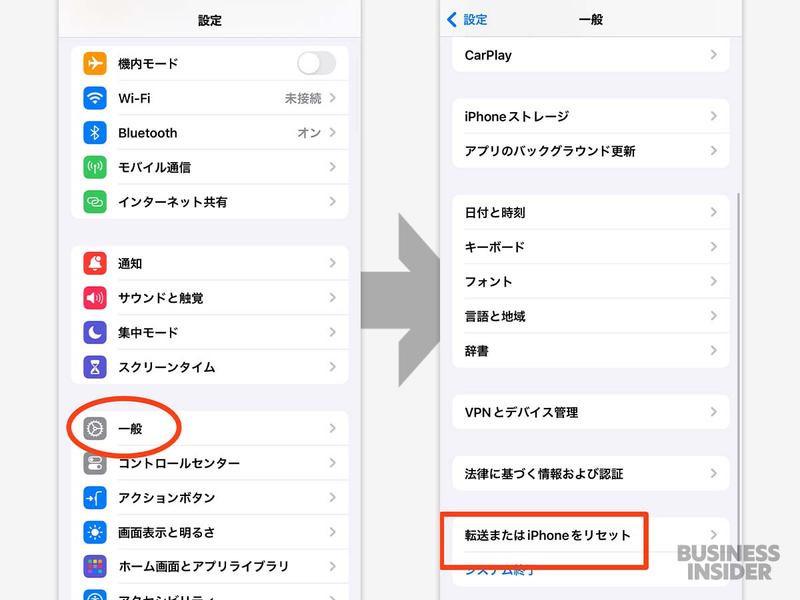Open chevron on 辞書 row
Image resolution: width=800 pixels, height=600 pixels.
714,351
